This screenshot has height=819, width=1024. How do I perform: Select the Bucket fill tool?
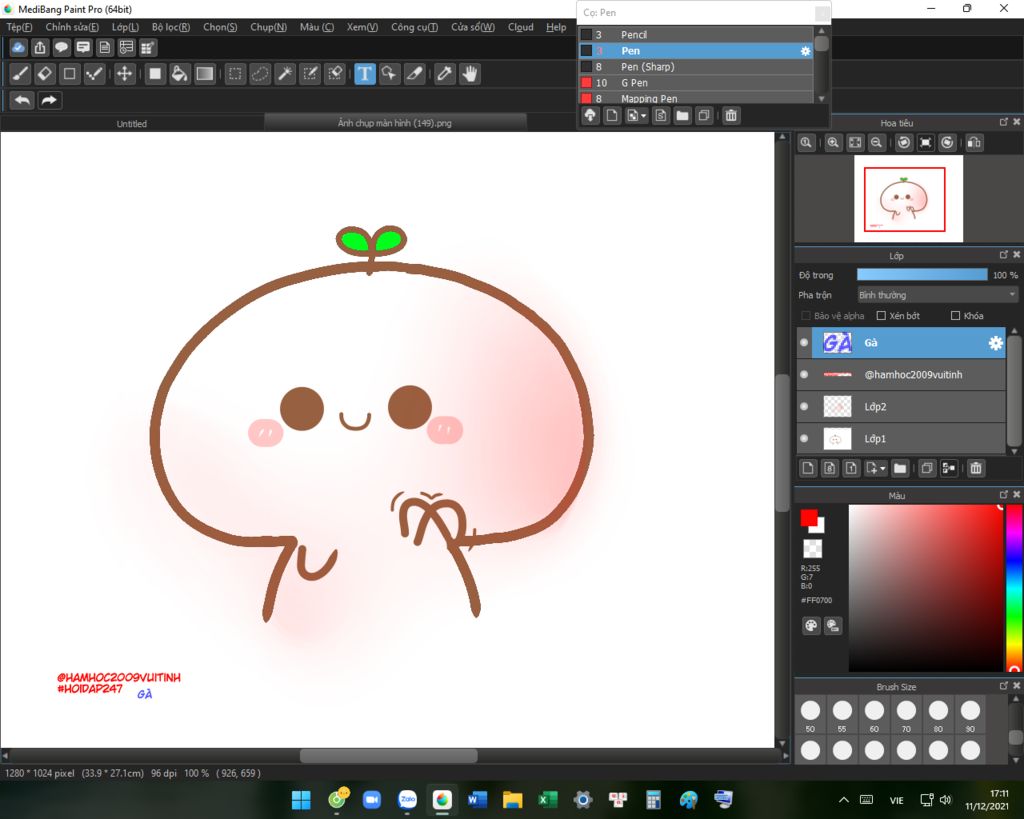(x=180, y=74)
